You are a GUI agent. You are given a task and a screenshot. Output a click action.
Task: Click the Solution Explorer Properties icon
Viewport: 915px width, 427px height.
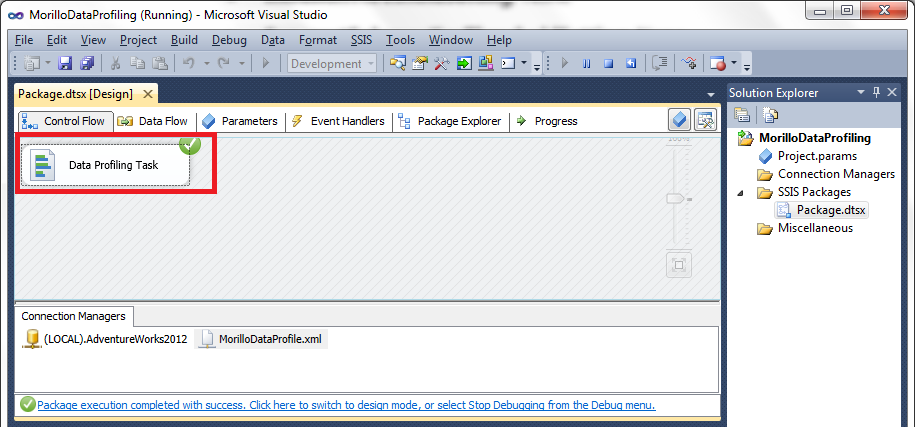[742, 115]
